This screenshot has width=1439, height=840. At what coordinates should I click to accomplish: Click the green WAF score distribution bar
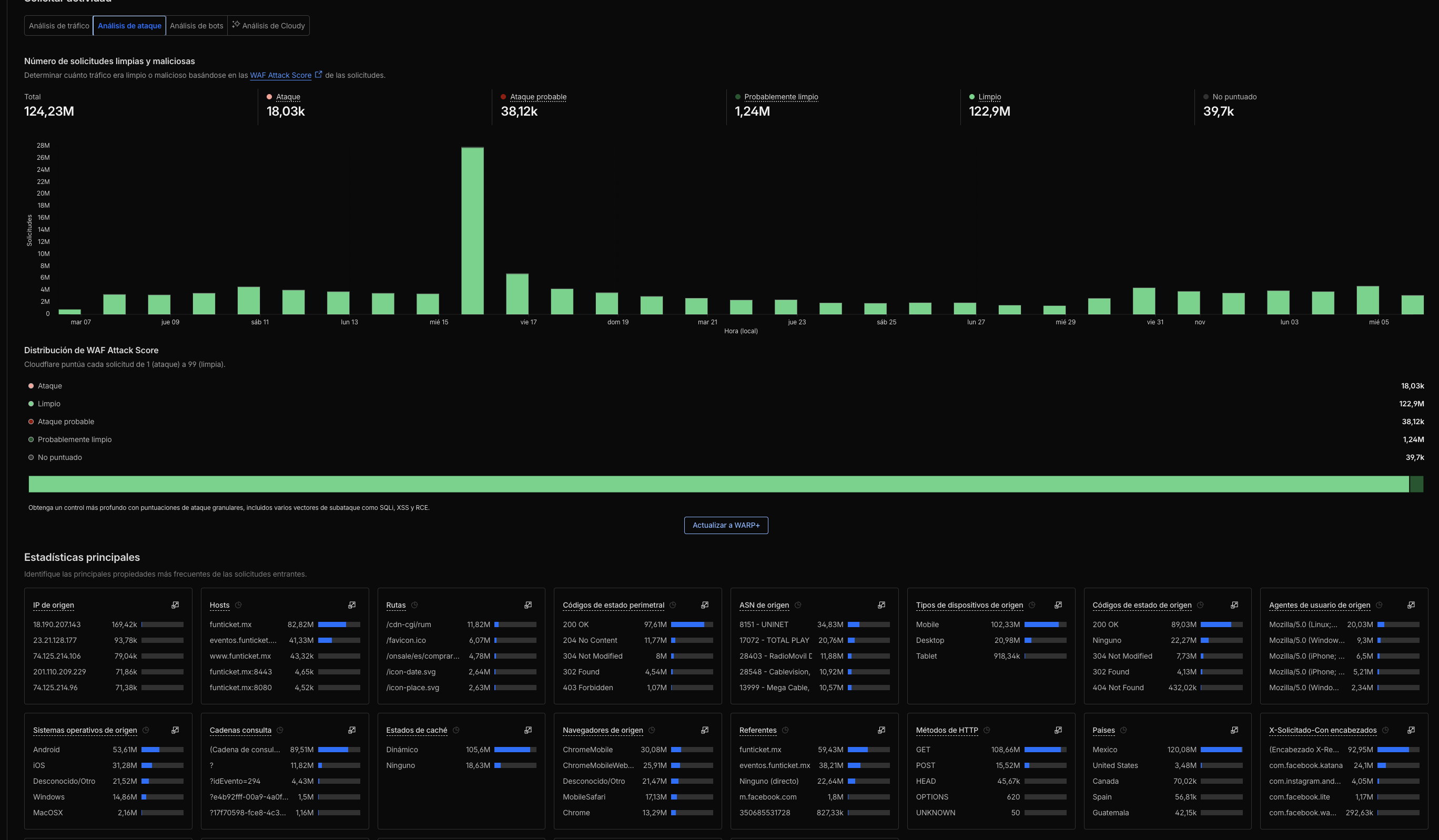click(718, 484)
